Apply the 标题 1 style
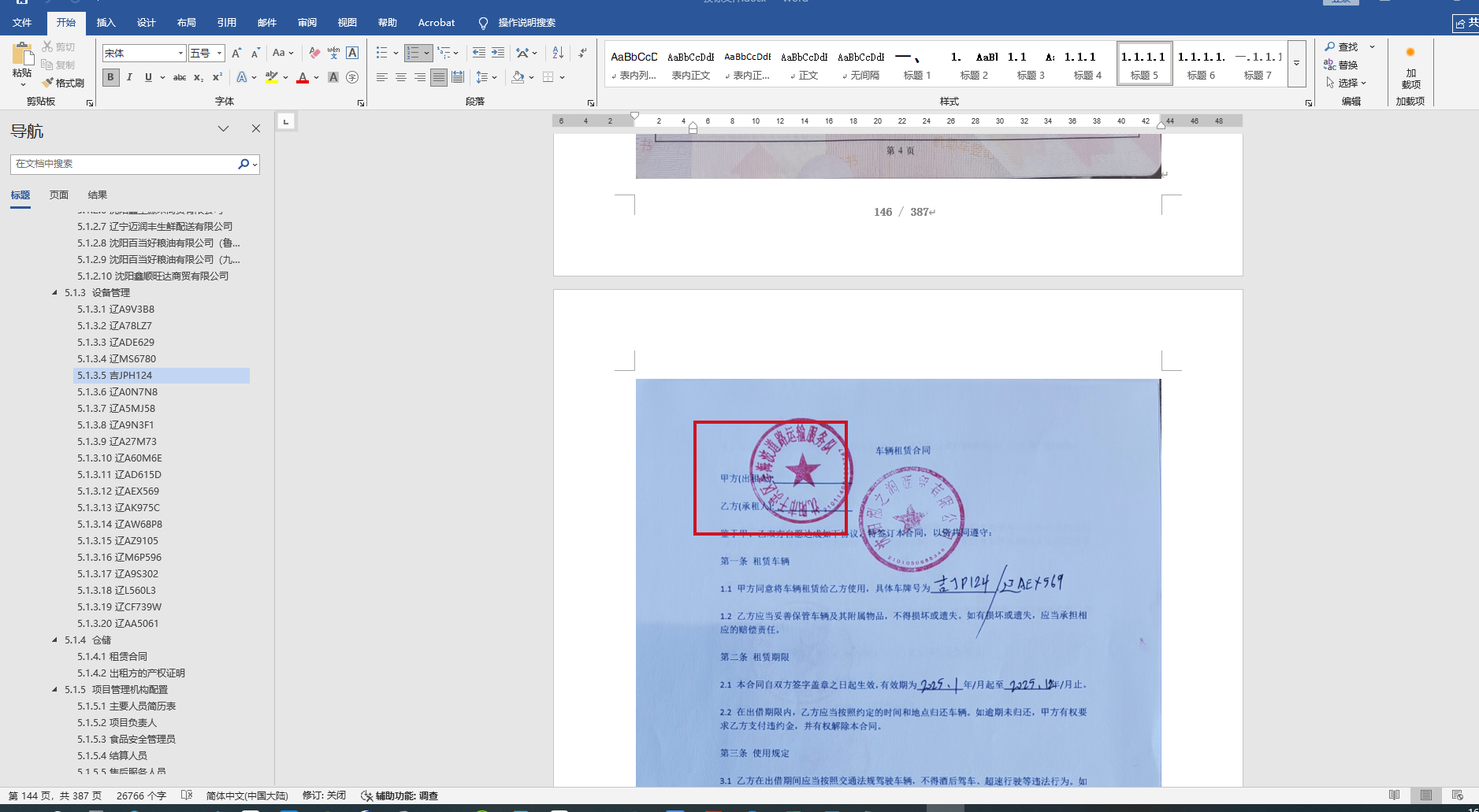 [x=917, y=63]
